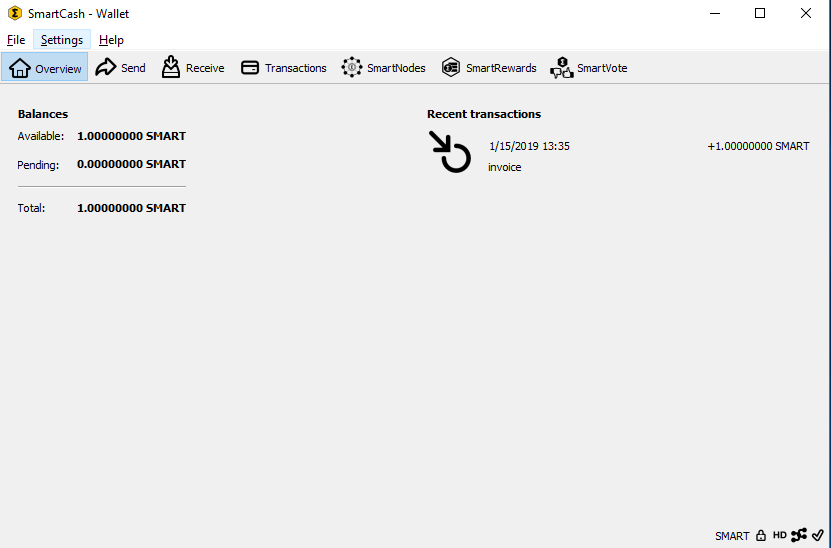Click the Available balance value

point(131,136)
